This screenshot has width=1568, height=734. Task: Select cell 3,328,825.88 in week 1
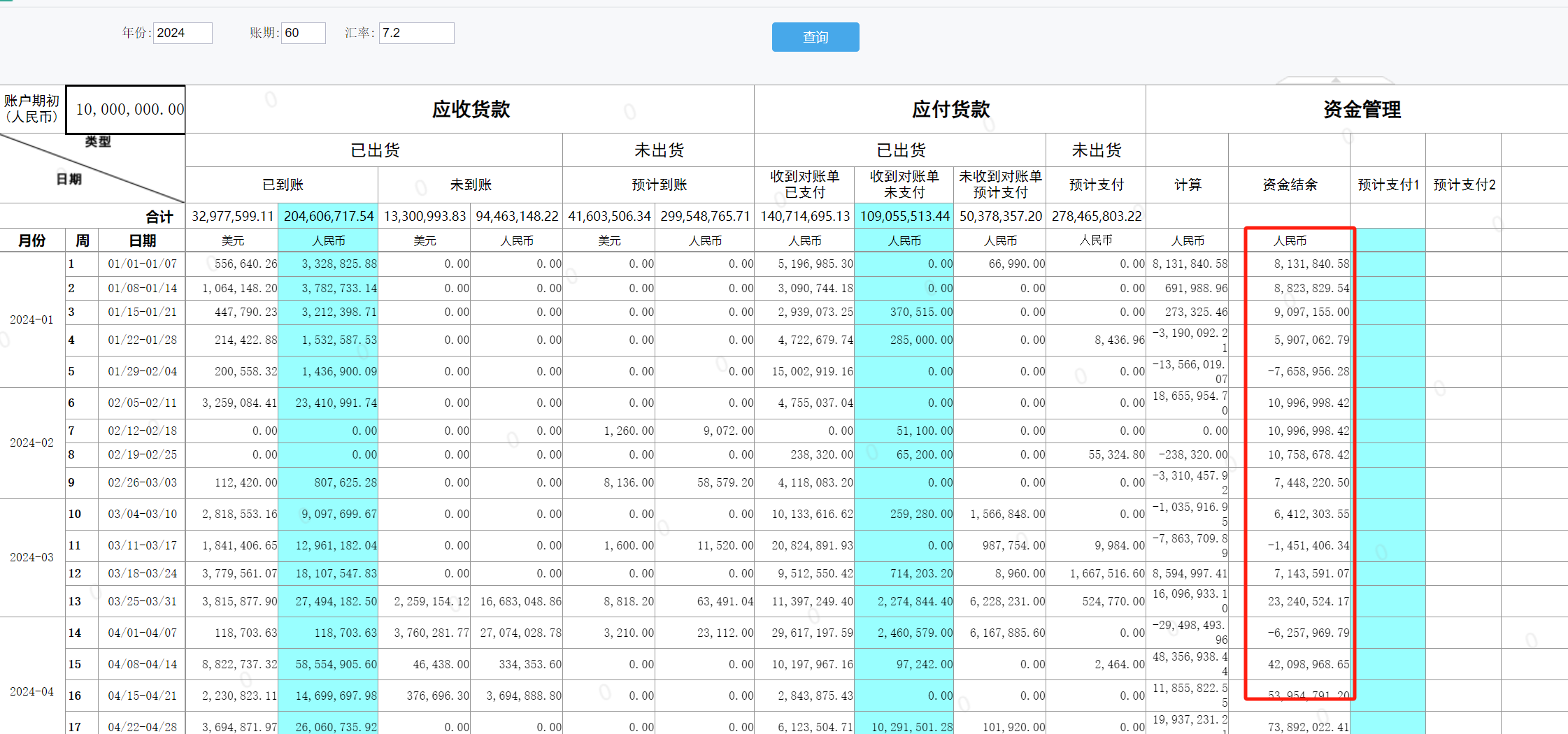pos(328,264)
